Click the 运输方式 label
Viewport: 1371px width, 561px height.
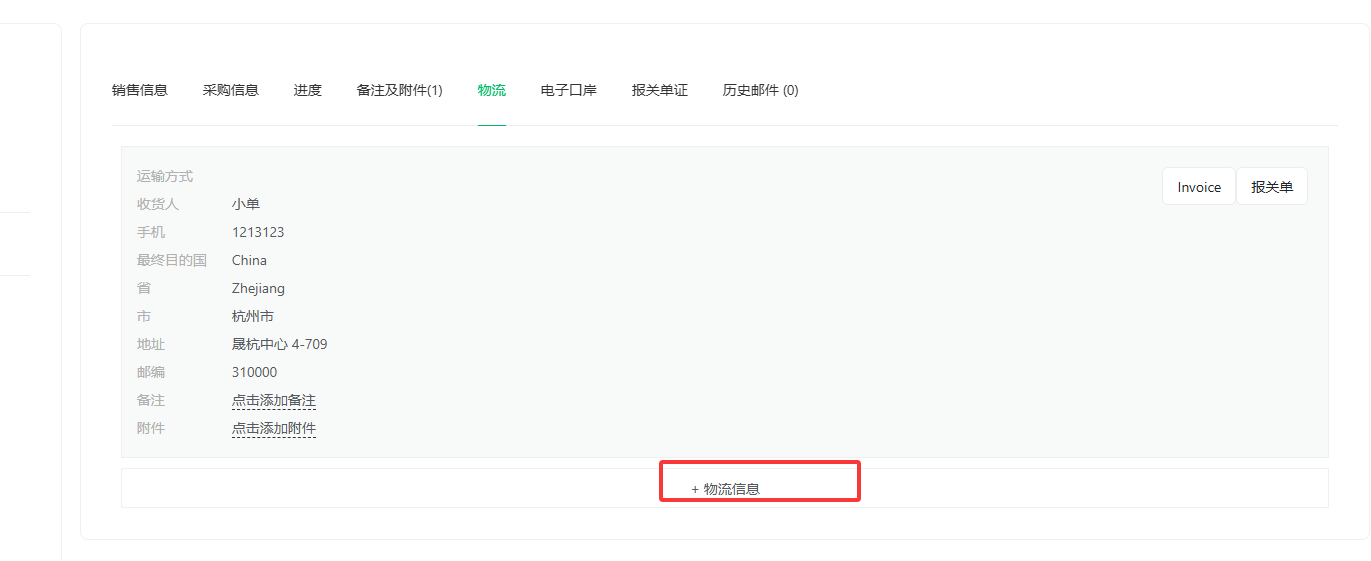tap(165, 176)
